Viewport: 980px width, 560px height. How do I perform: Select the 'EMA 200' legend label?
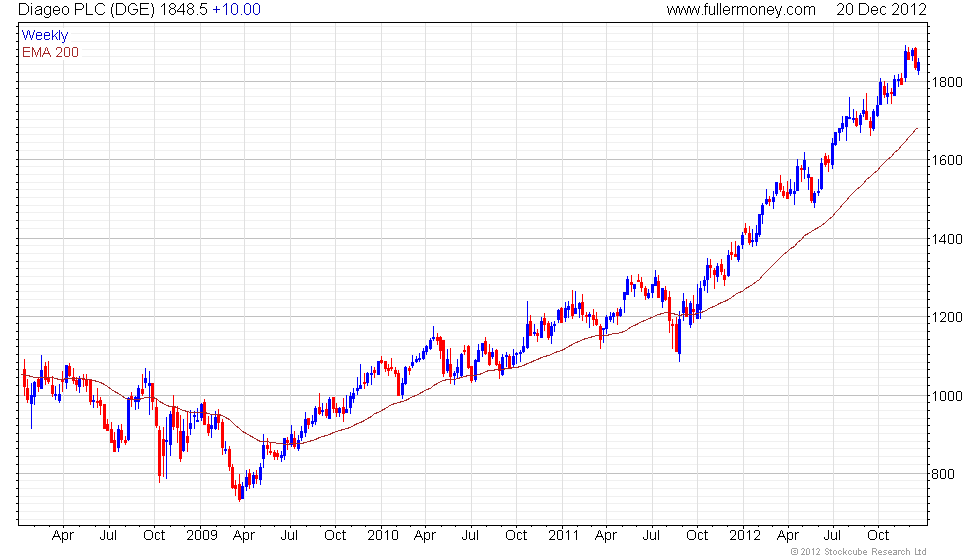click(x=50, y=52)
